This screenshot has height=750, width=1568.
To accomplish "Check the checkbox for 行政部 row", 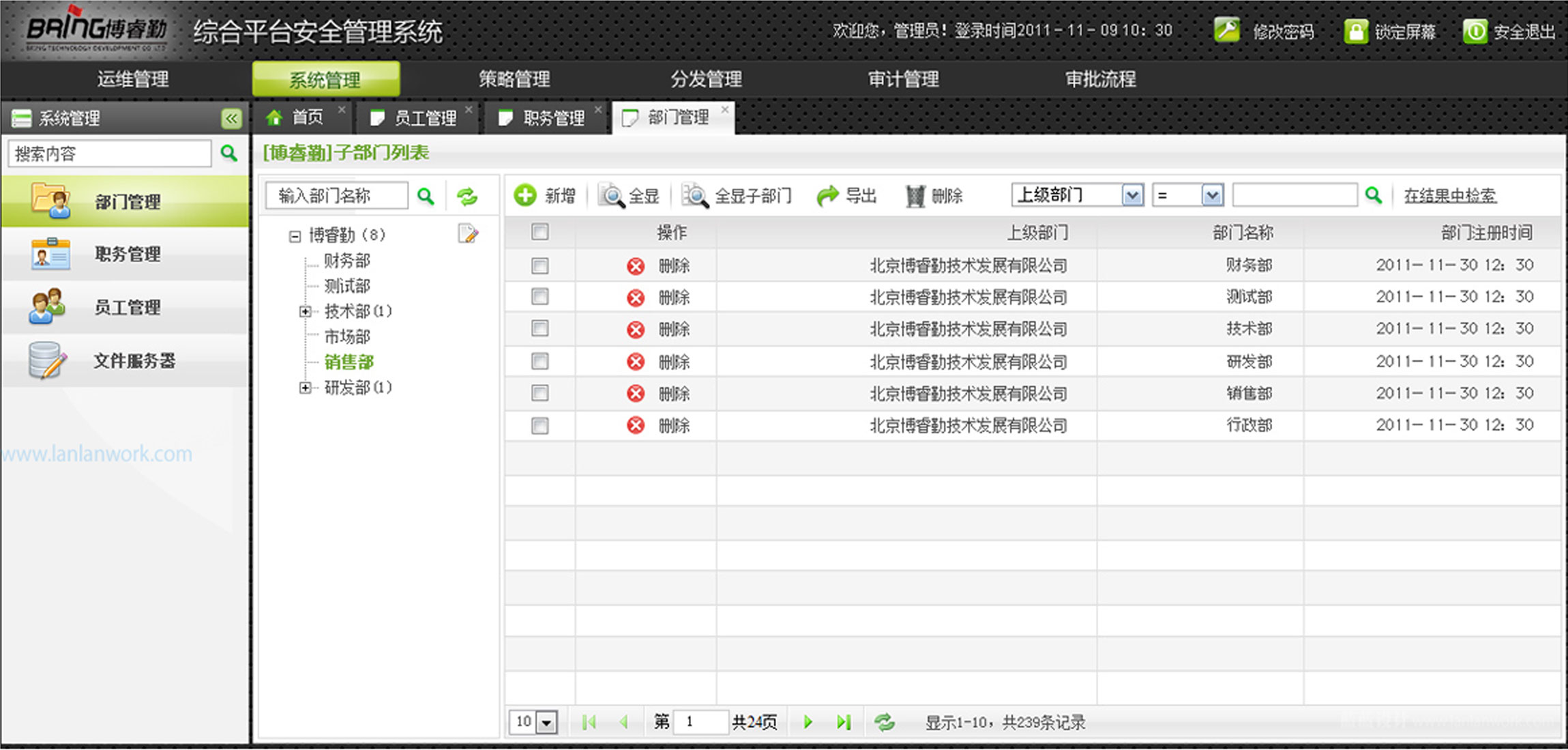I will coord(540,426).
